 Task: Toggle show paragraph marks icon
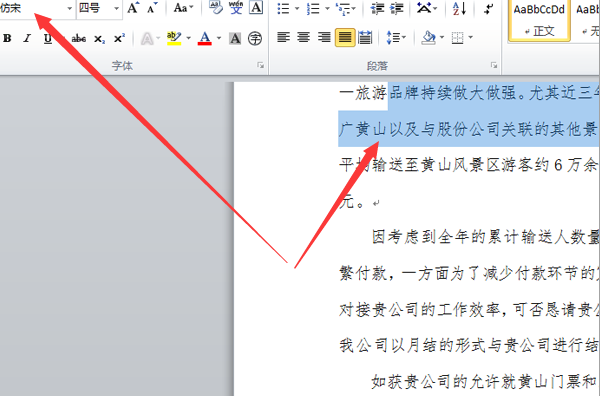[488, 8]
